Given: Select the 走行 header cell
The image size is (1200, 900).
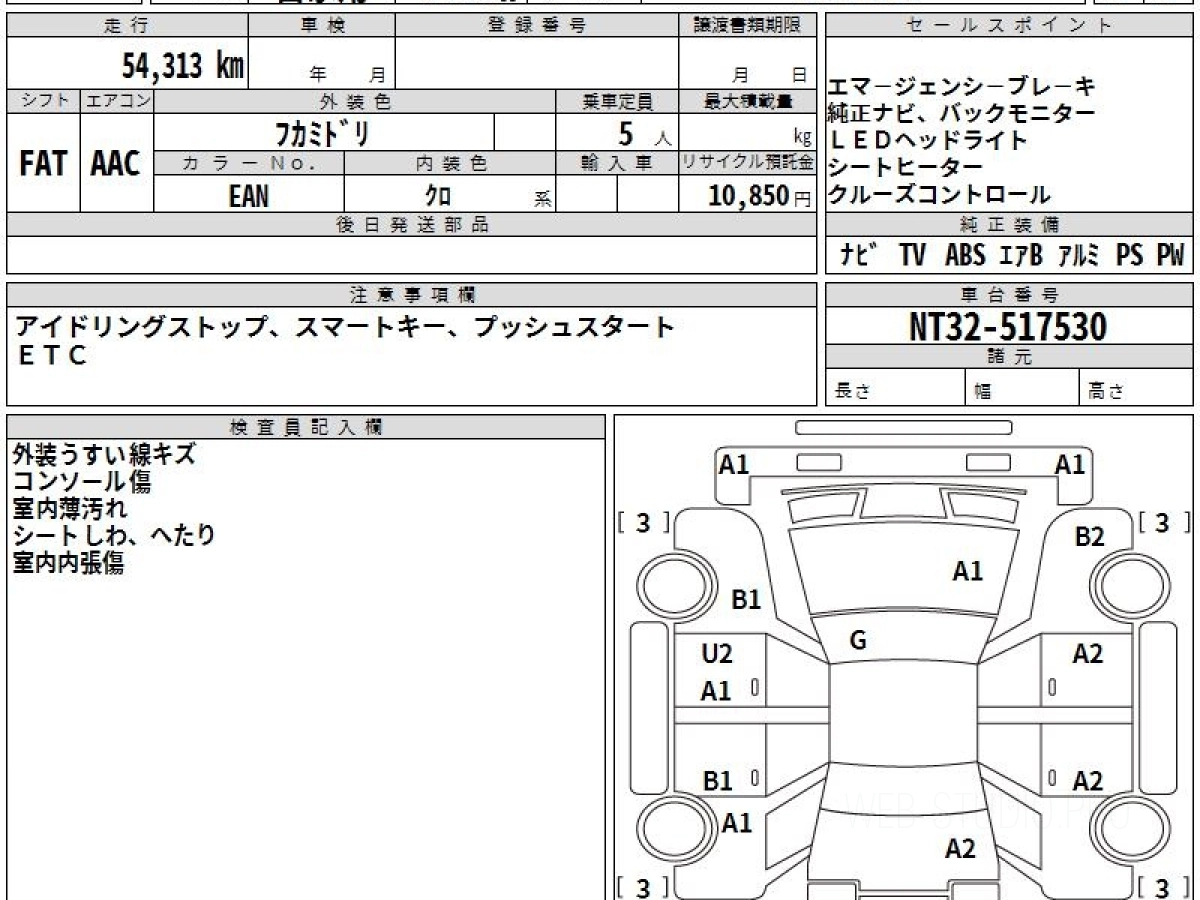Looking at the screenshot, I should click(127, 26).
